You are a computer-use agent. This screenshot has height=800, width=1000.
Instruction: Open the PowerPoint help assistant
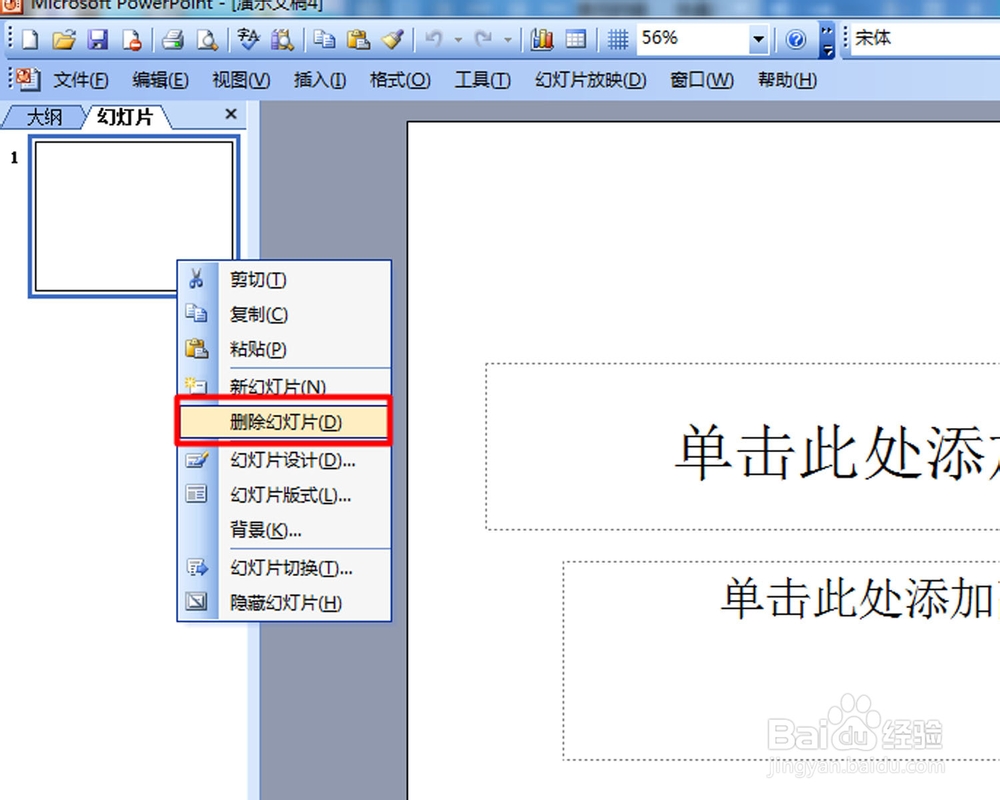click(x=797, y=38)
